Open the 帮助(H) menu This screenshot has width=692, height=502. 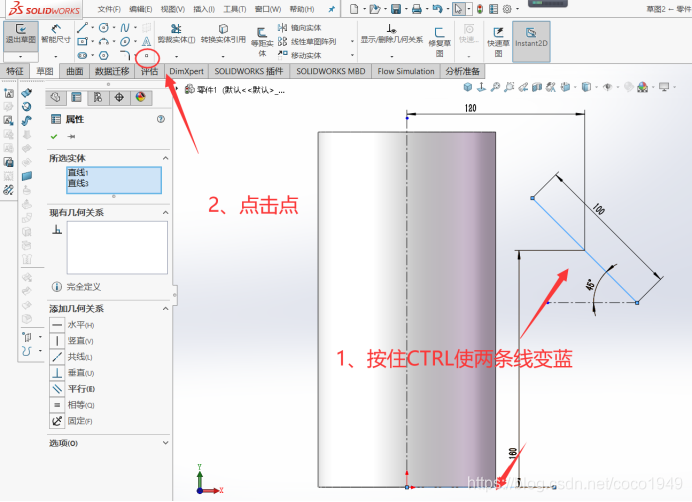click(x=302, y=9)
